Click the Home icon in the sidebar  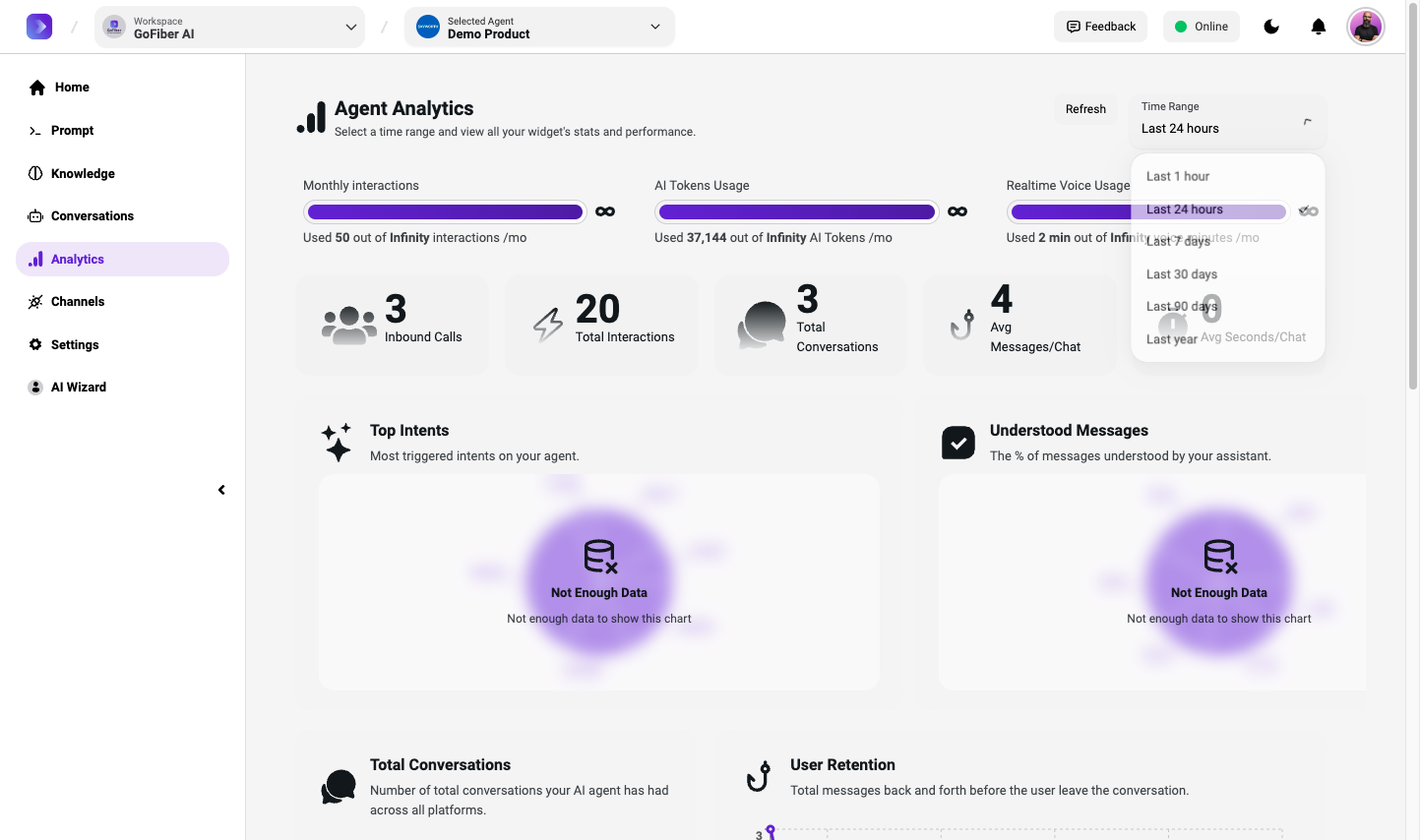(37, 88)
